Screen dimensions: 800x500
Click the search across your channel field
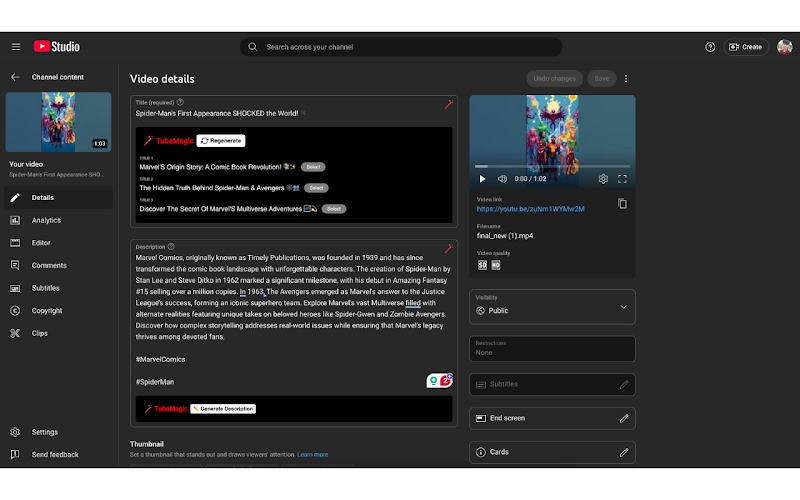tap(401, 47)
